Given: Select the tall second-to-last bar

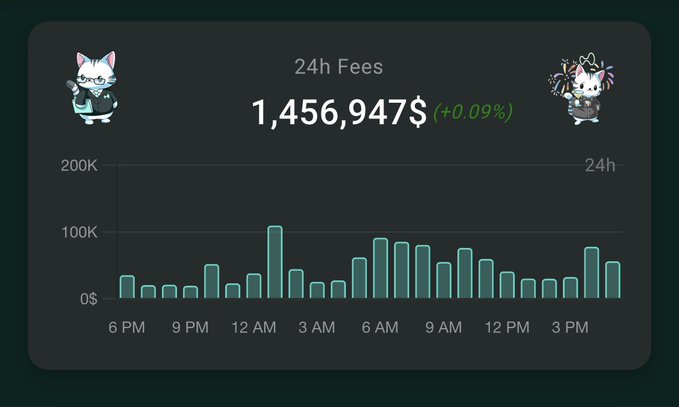Looking at the screenshot, I should pyautogui.click(x=592, y=273).
